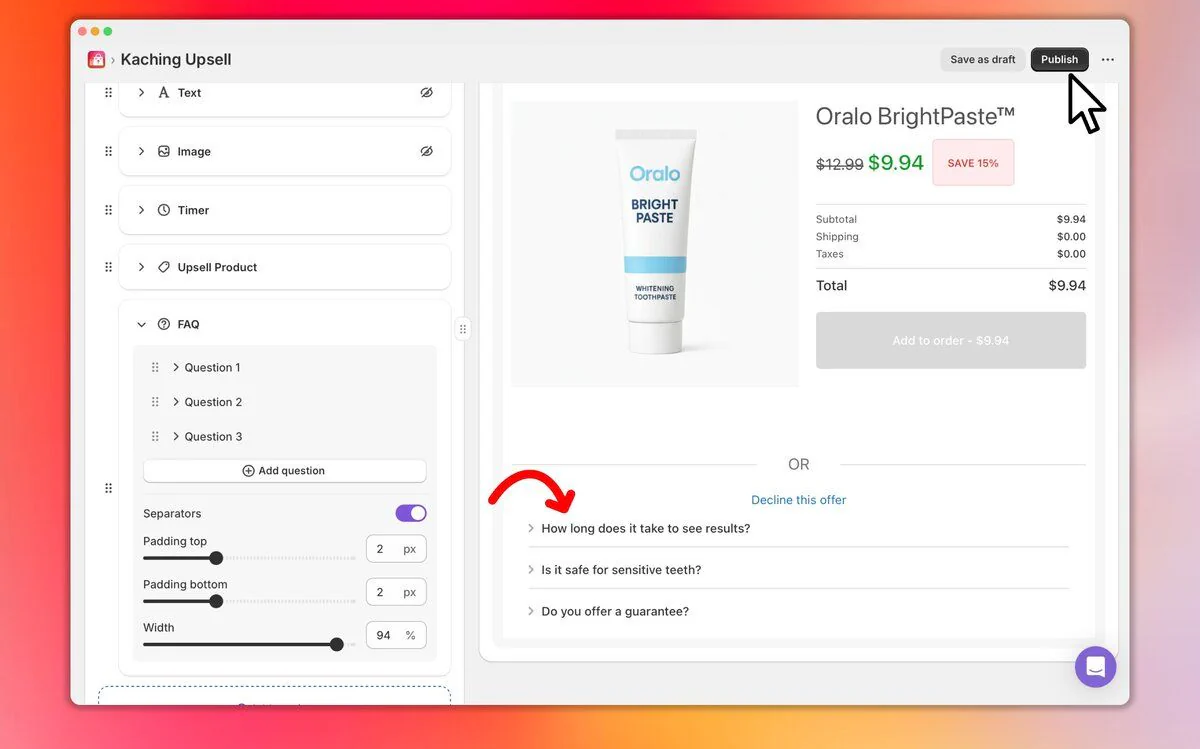
Task: Click the Padding bottom slider handle
Action: click(216, 601)
